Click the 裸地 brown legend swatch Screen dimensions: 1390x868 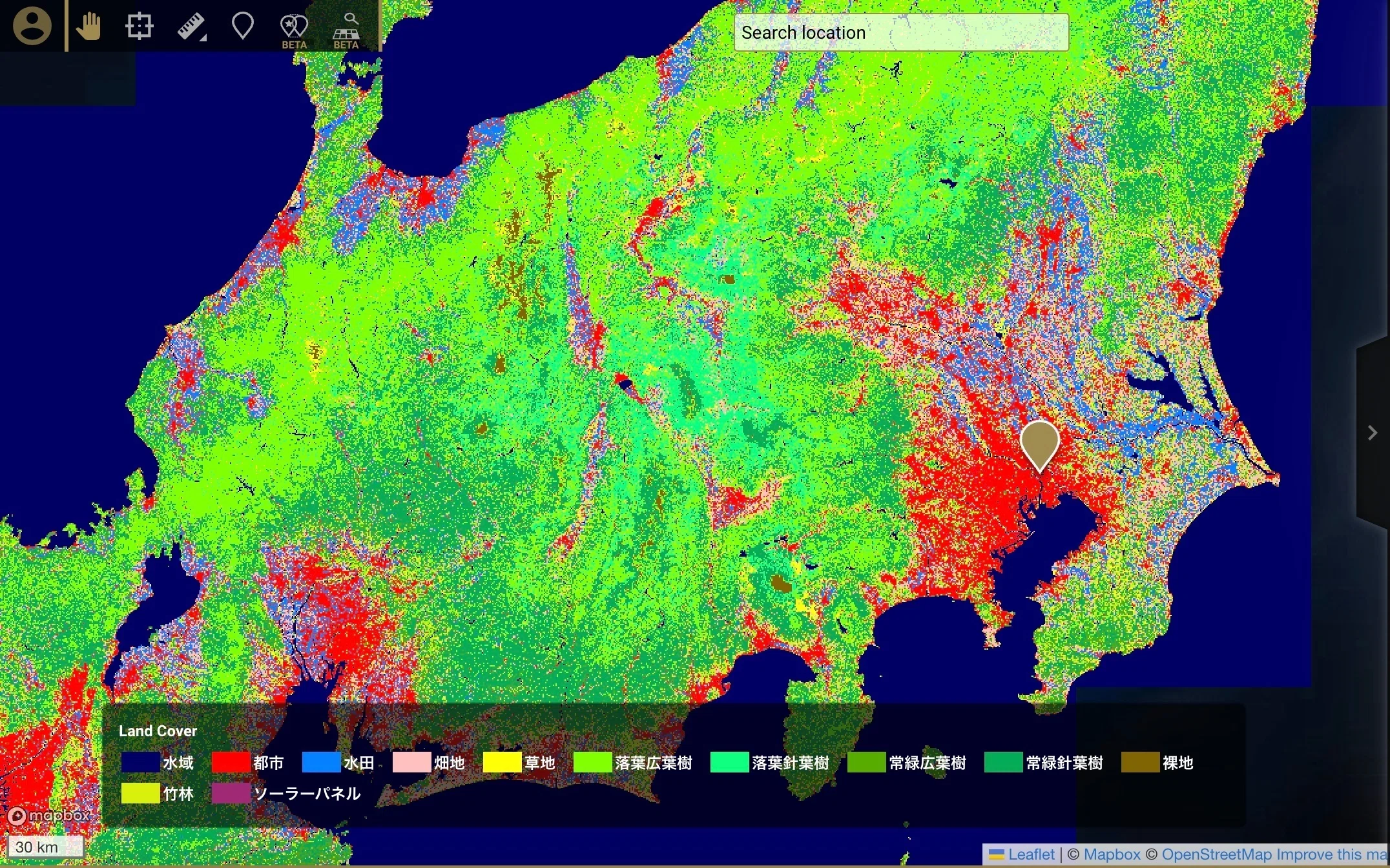tap(1140, 763)
